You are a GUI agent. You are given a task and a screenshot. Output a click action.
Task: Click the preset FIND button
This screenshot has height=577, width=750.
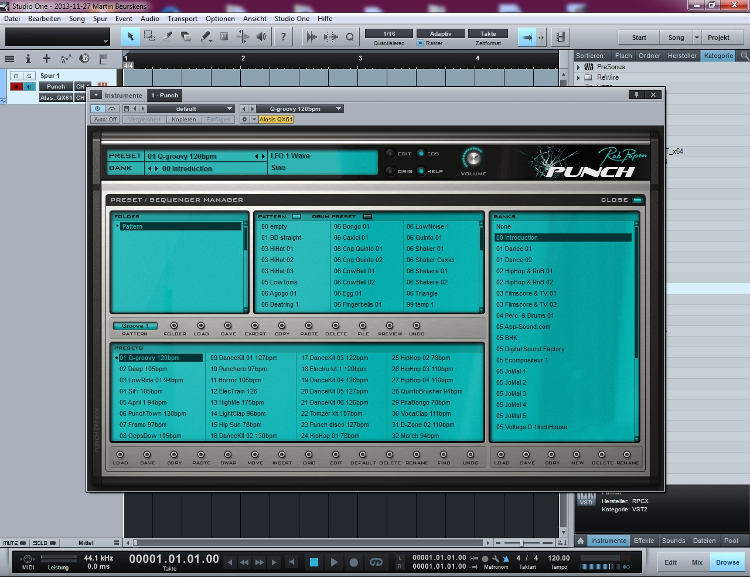click(443, 455)
